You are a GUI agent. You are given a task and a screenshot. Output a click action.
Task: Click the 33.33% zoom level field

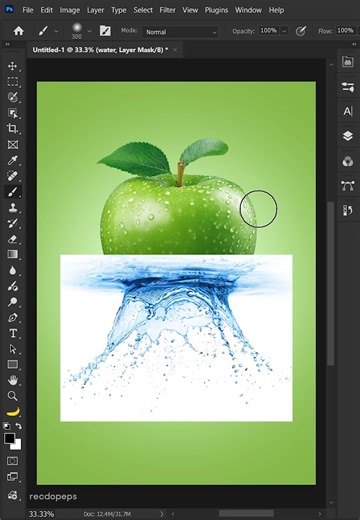pyautogui.click(x=41, y=514)
